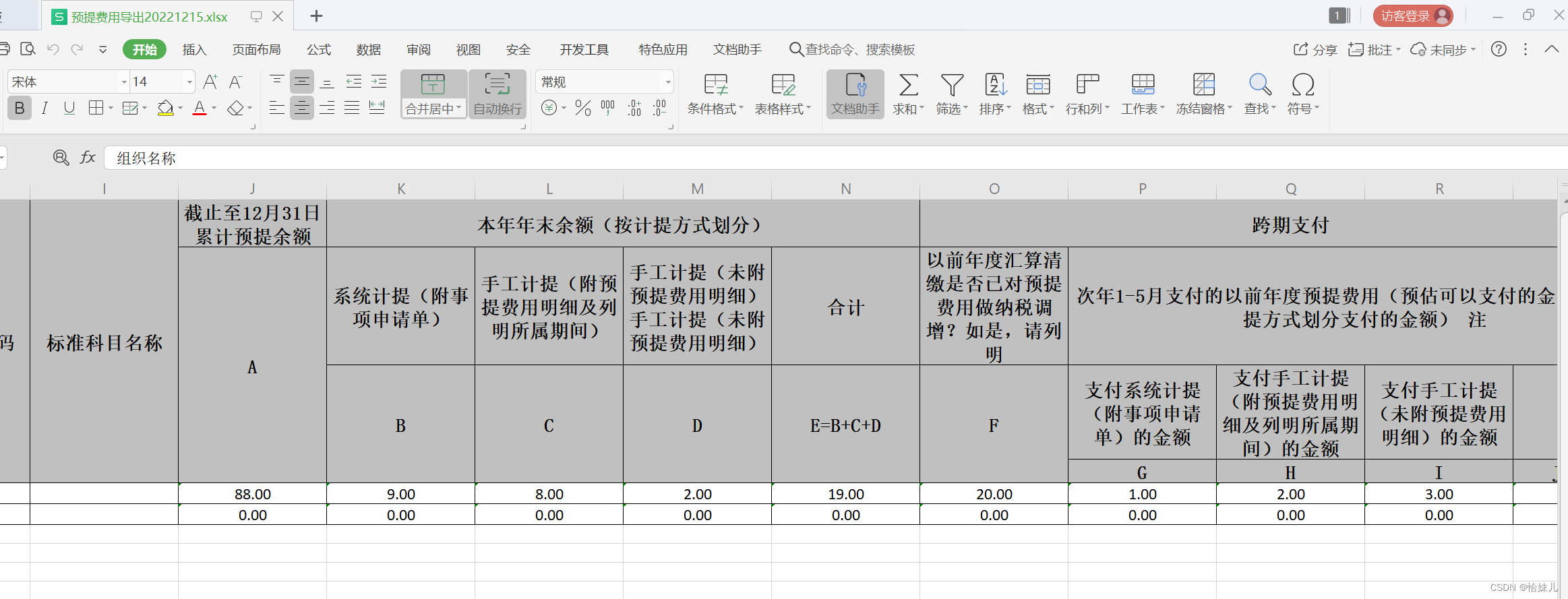Open the 公式 ribbon tab
Viewport: 1568px width, 599px height.
319,49
